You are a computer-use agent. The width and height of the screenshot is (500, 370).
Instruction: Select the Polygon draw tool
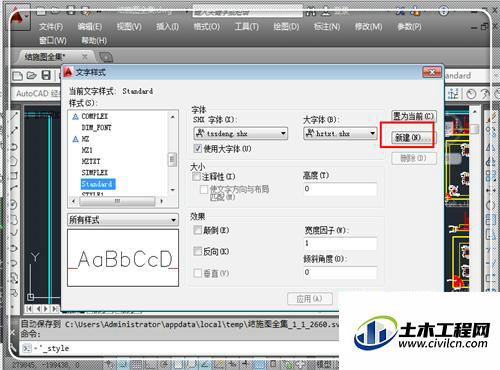(x=14, y=161)
